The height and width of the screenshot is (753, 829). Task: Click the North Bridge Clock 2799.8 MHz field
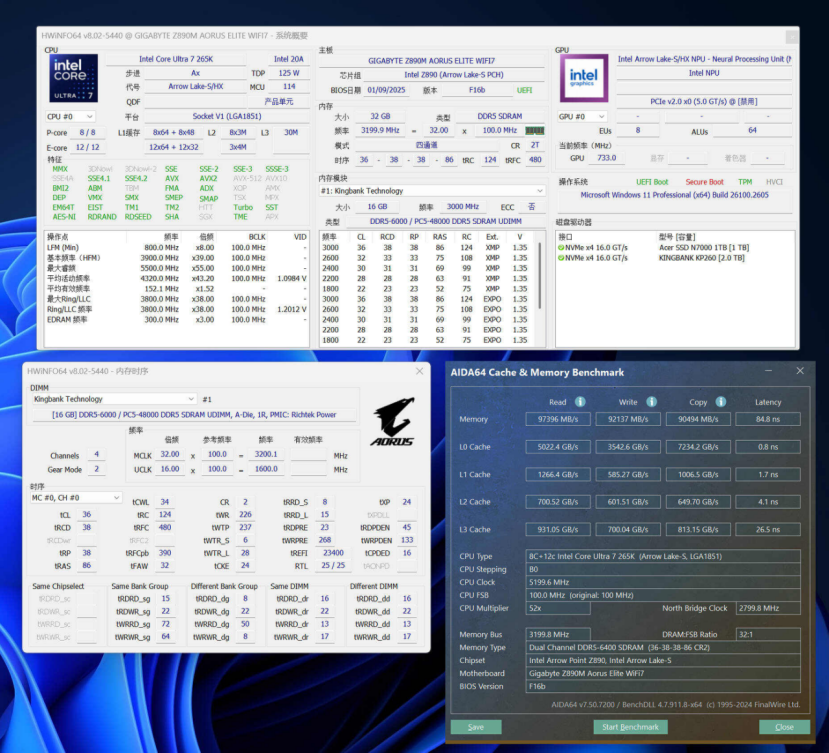coord(768,608)
